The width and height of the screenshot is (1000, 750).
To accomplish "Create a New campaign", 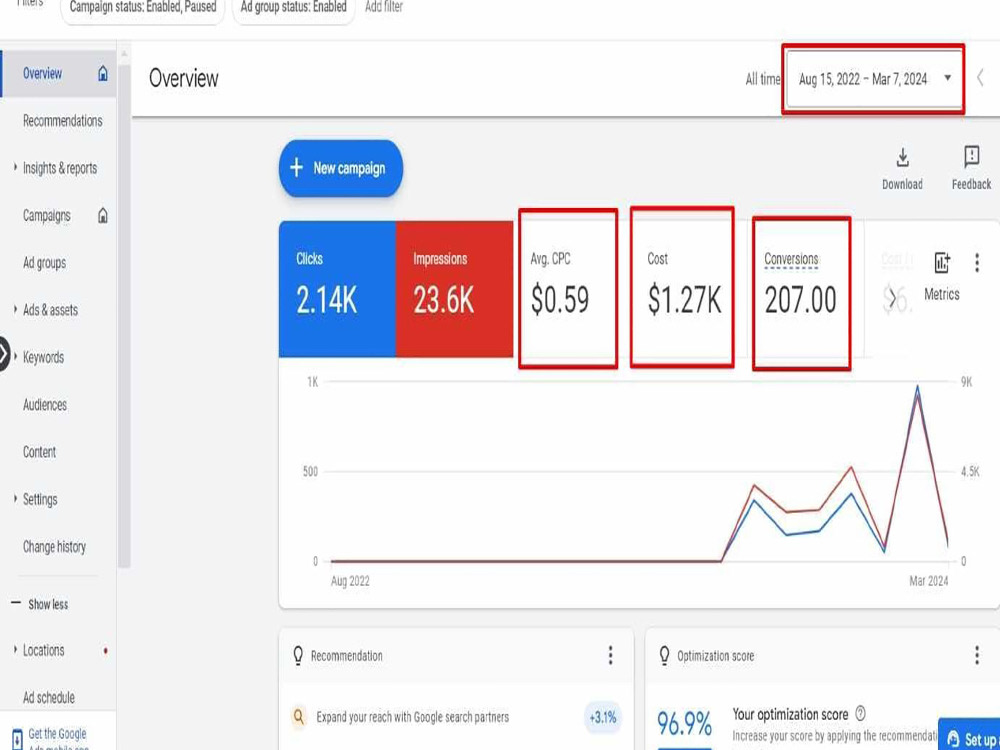I will (341, 168).
